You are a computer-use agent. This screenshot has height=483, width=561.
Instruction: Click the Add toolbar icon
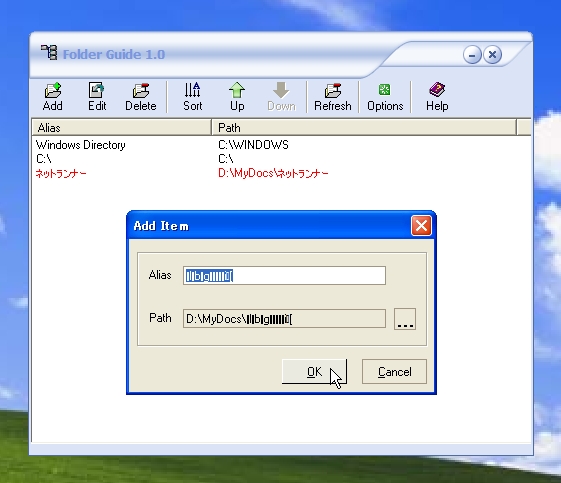[x=53, y=97]
